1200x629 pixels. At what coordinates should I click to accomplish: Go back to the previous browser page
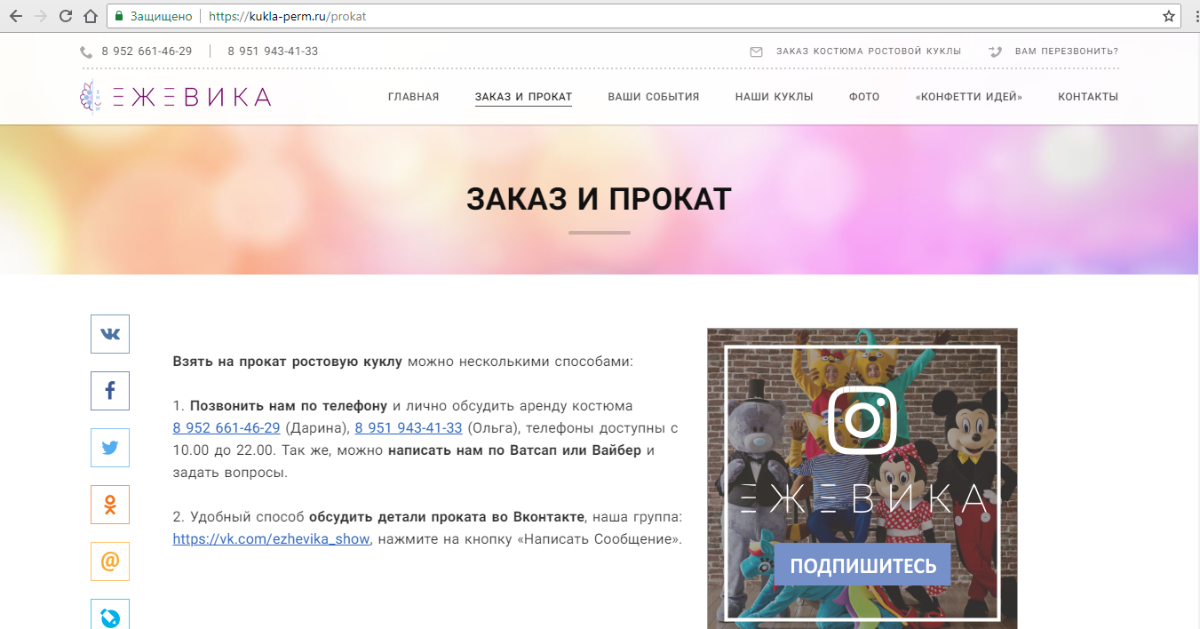pyautogui.click(x=15, y=16)
